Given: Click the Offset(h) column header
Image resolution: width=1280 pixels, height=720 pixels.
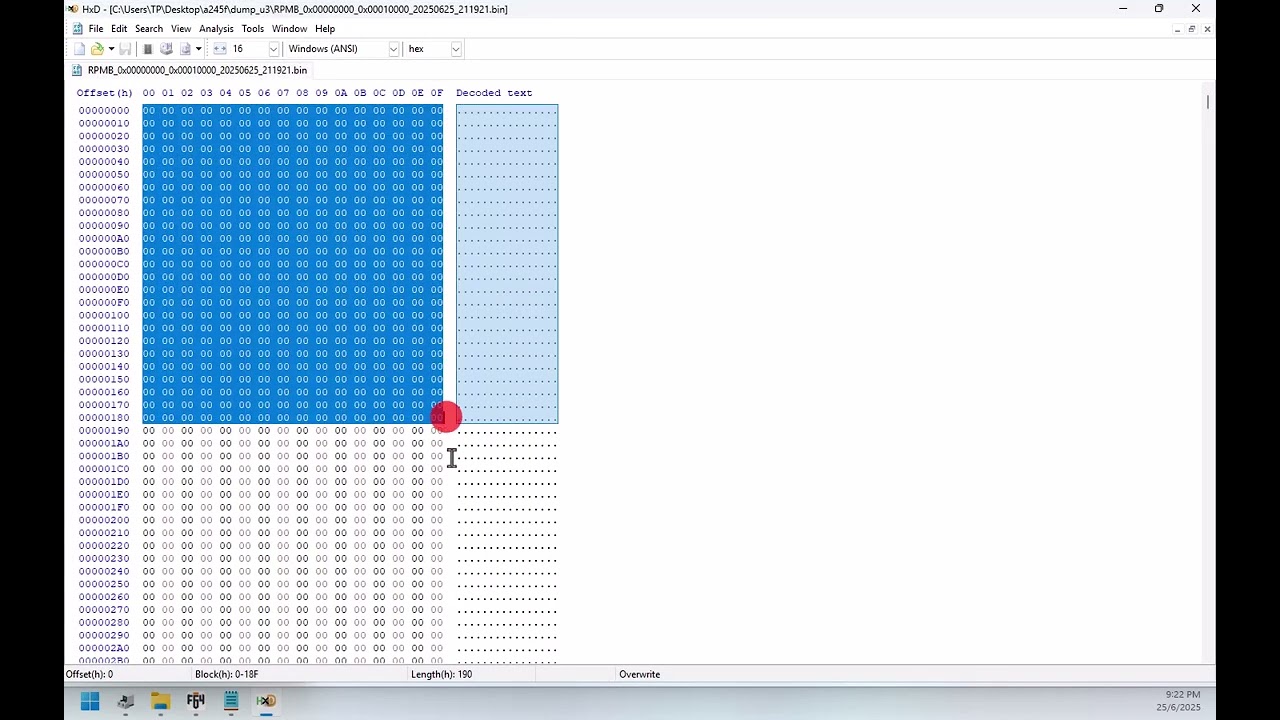Looking at the screenshot, I should coord(104,93).
